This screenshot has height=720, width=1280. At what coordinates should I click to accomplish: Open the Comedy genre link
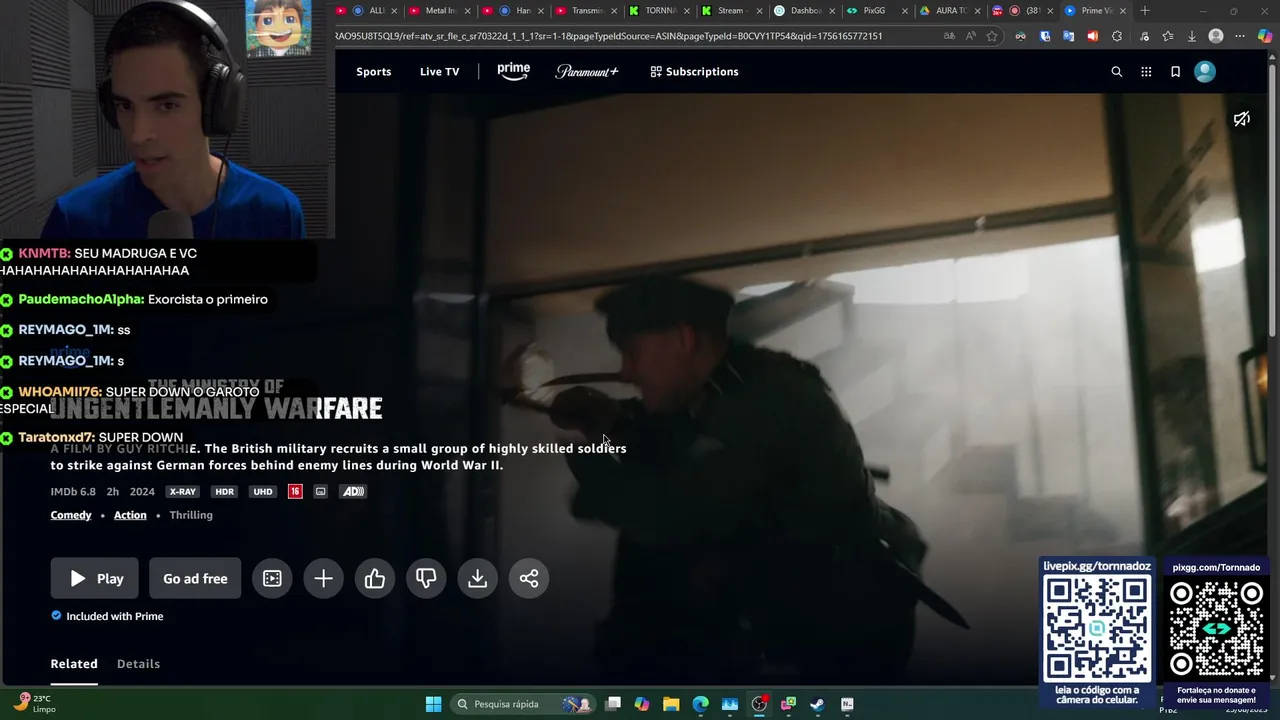[x=71, y=515]
